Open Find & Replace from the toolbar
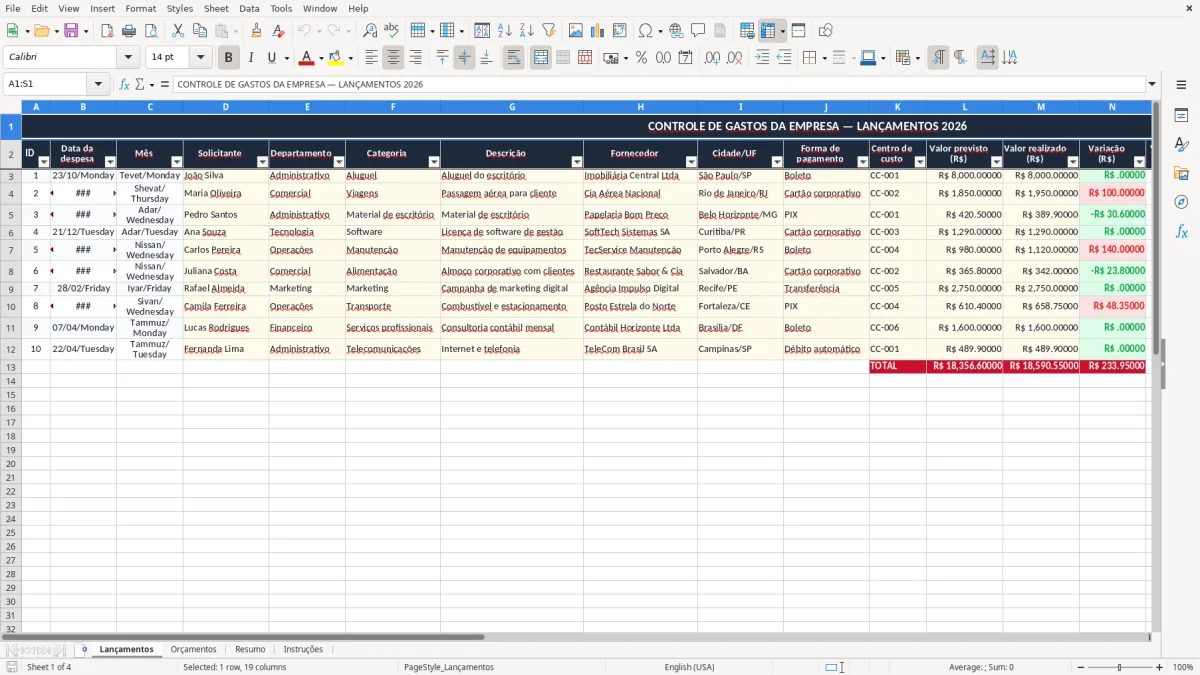This screenshot has height=675, width=1200. [x=370, y=31]
